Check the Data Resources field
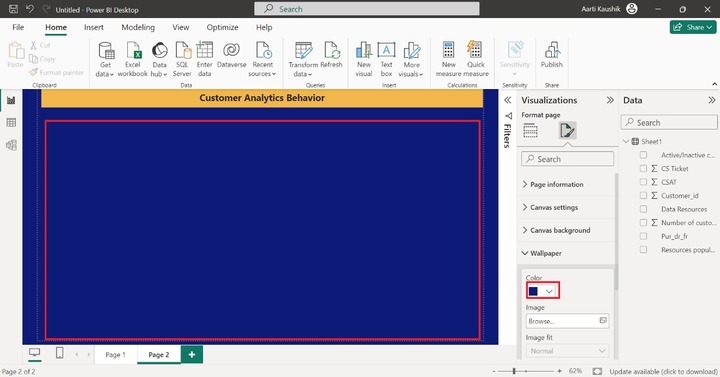The image size is (720, 377). coord(643,209)
